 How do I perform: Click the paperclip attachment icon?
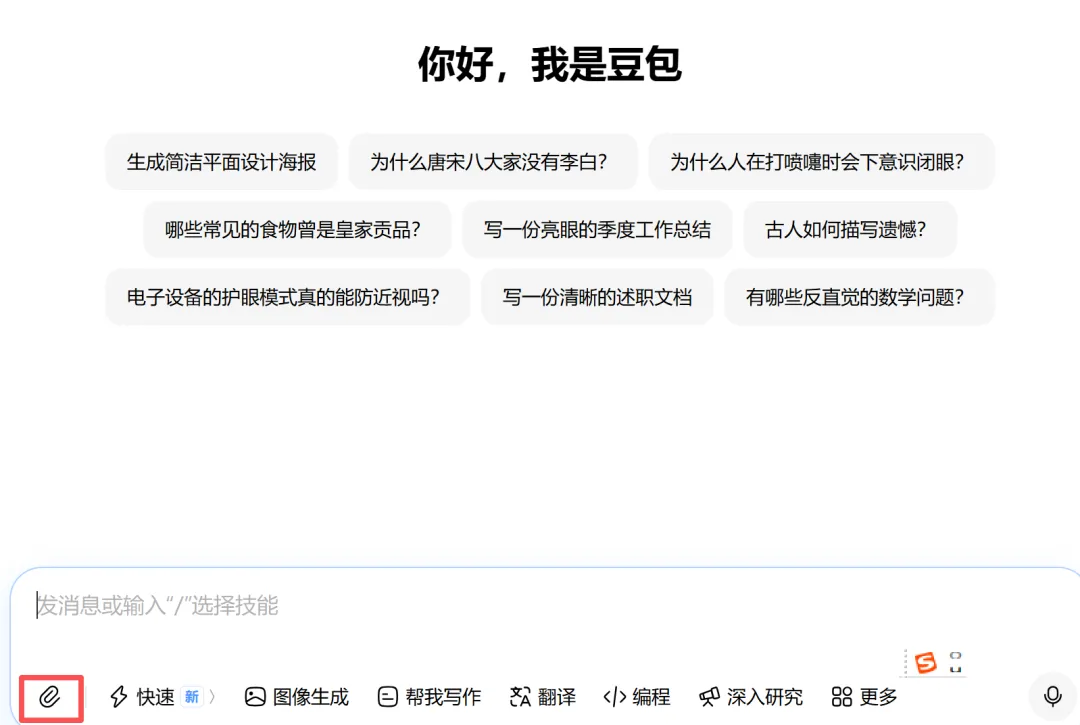click(50, 697)
